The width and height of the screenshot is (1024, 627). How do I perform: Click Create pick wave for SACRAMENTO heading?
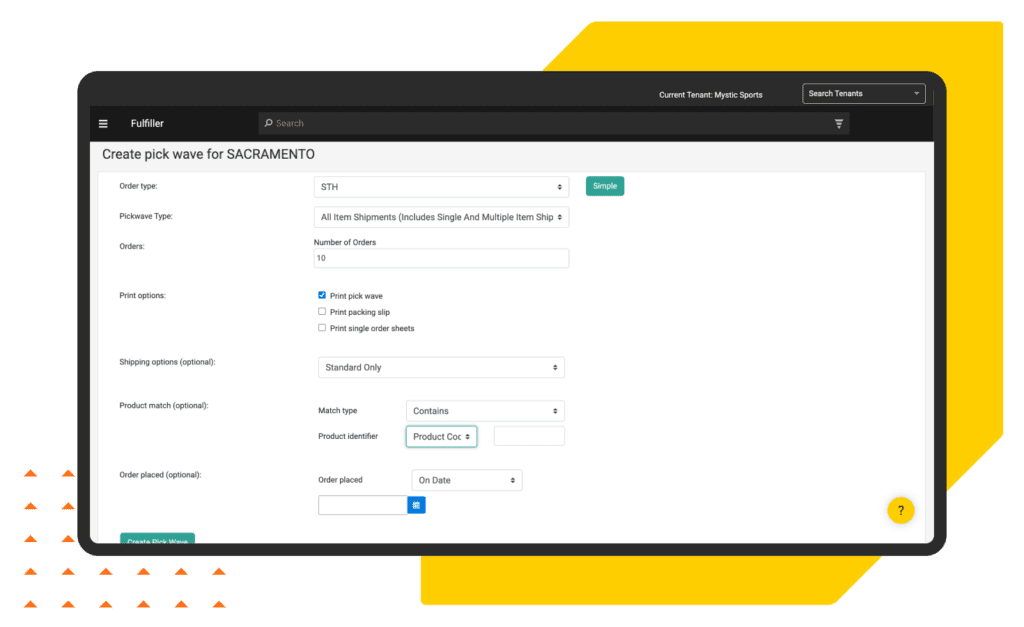tap(208, 154)
